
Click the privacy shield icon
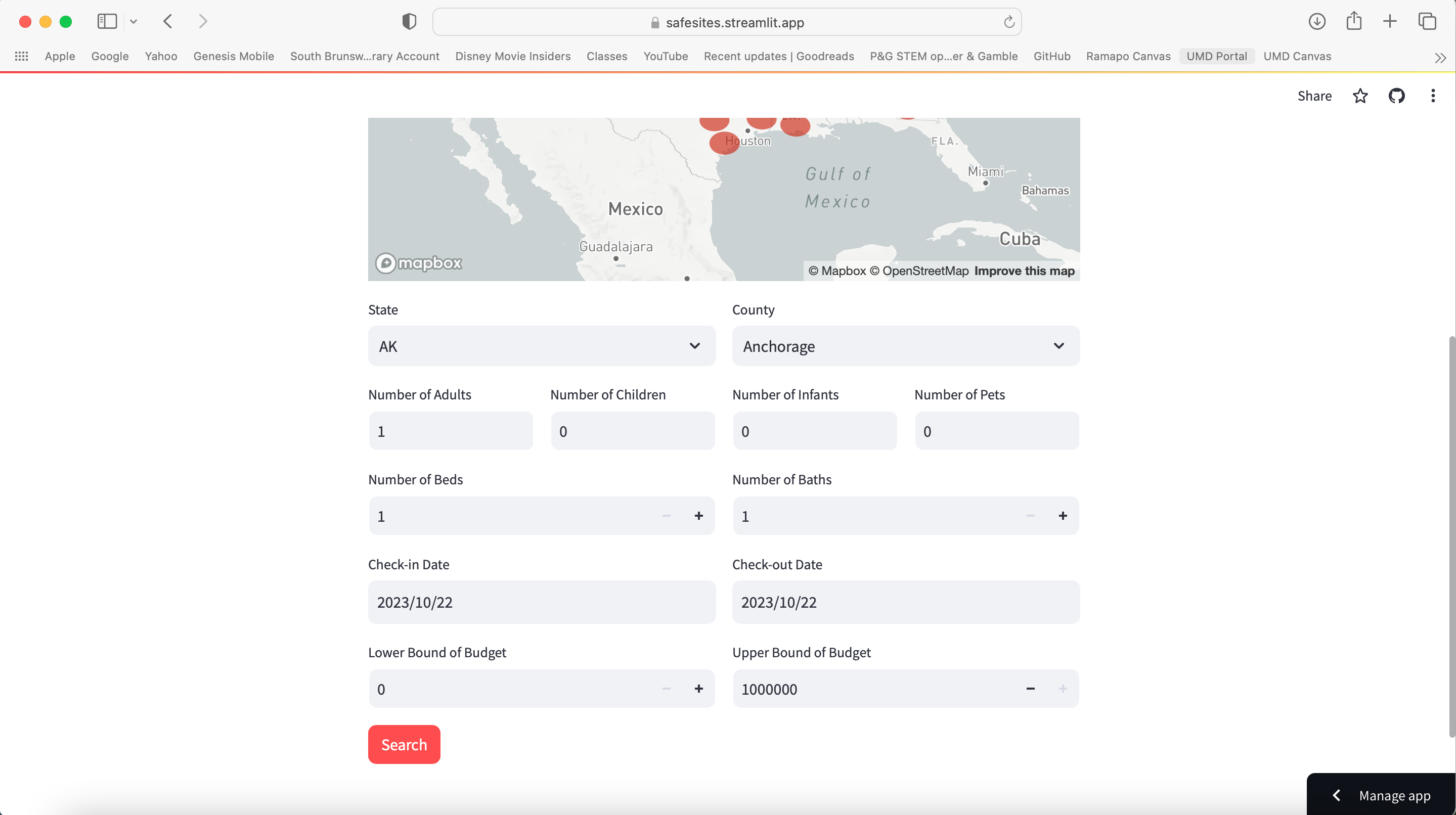(409, 21)
